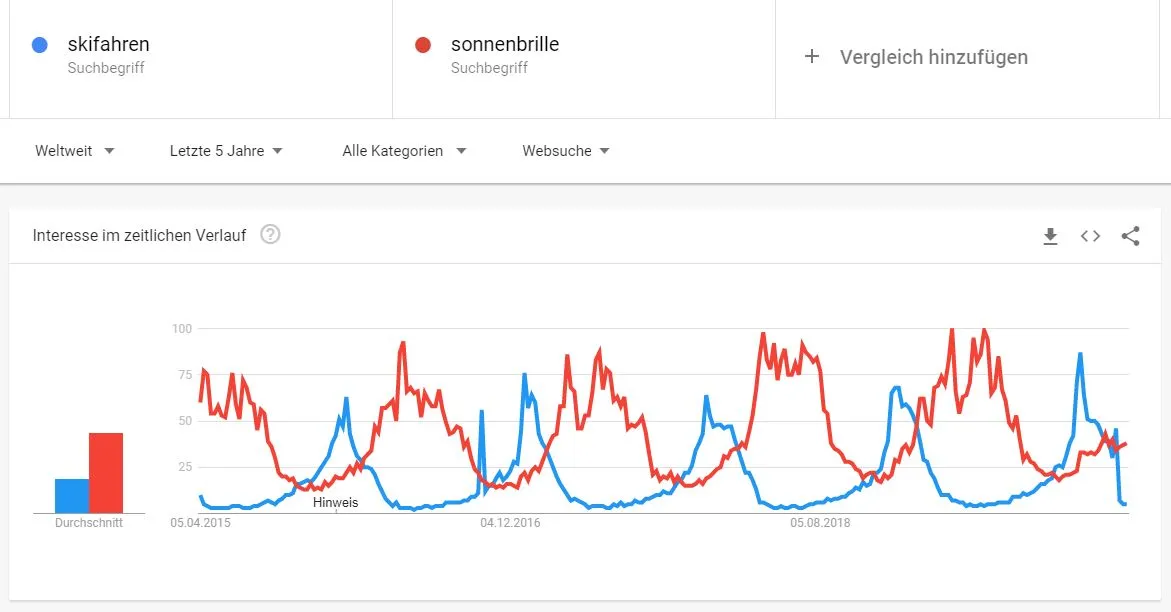The image size is (1171, 612).
Task: Change the time range via Letzte 5 Jahre dropdown
Action: pyautogui.click(x=225, y=150)
